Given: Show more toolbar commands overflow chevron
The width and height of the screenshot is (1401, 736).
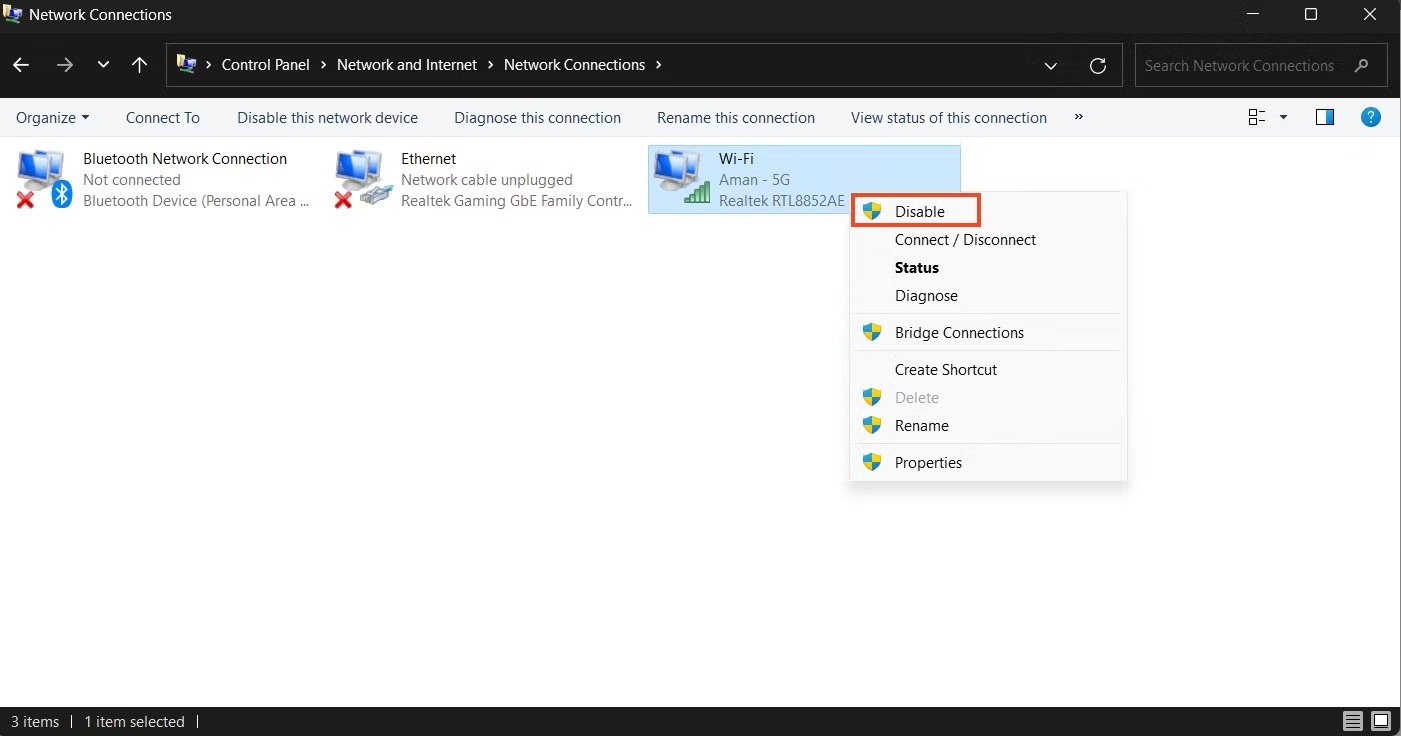Looking at the screenshot, I should [x=1078, y=117].
